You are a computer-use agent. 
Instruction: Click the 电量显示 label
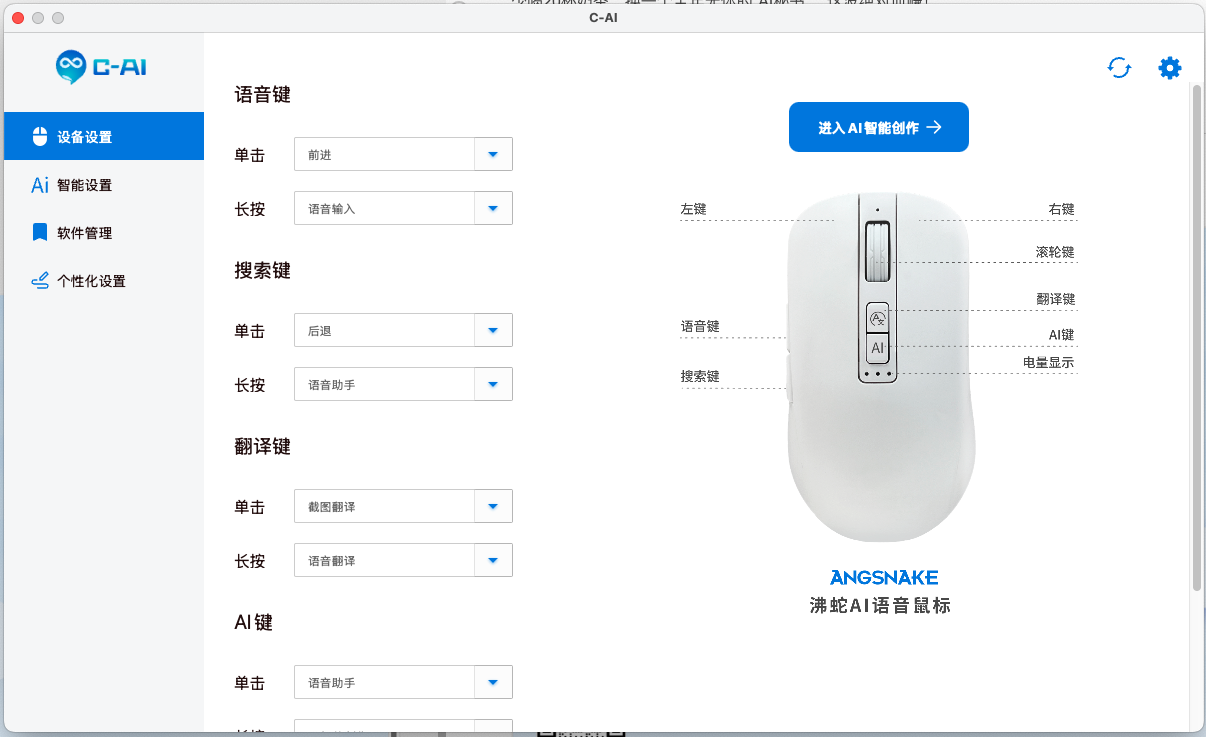click(1048, 363)
